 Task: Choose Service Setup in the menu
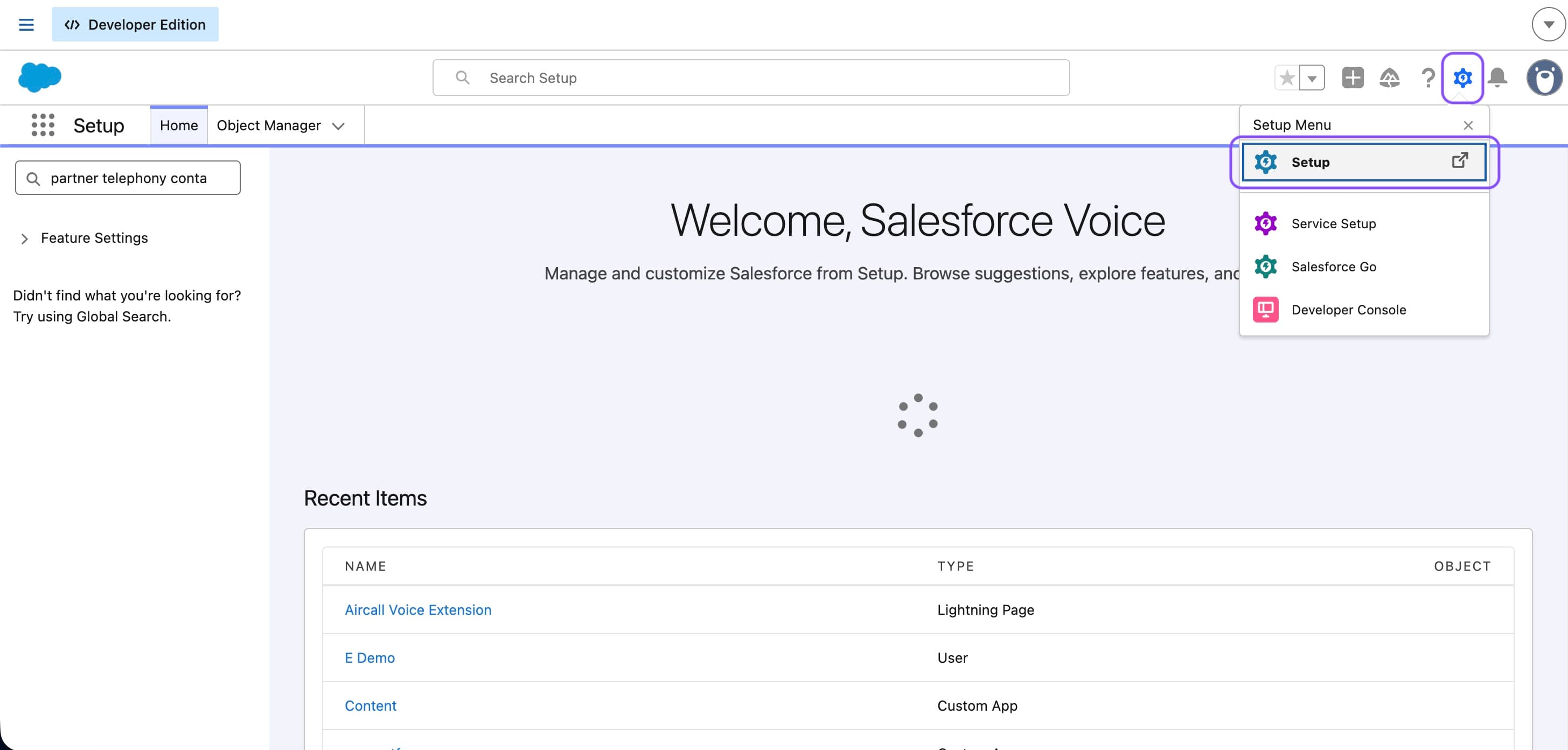pos(1363,224)
